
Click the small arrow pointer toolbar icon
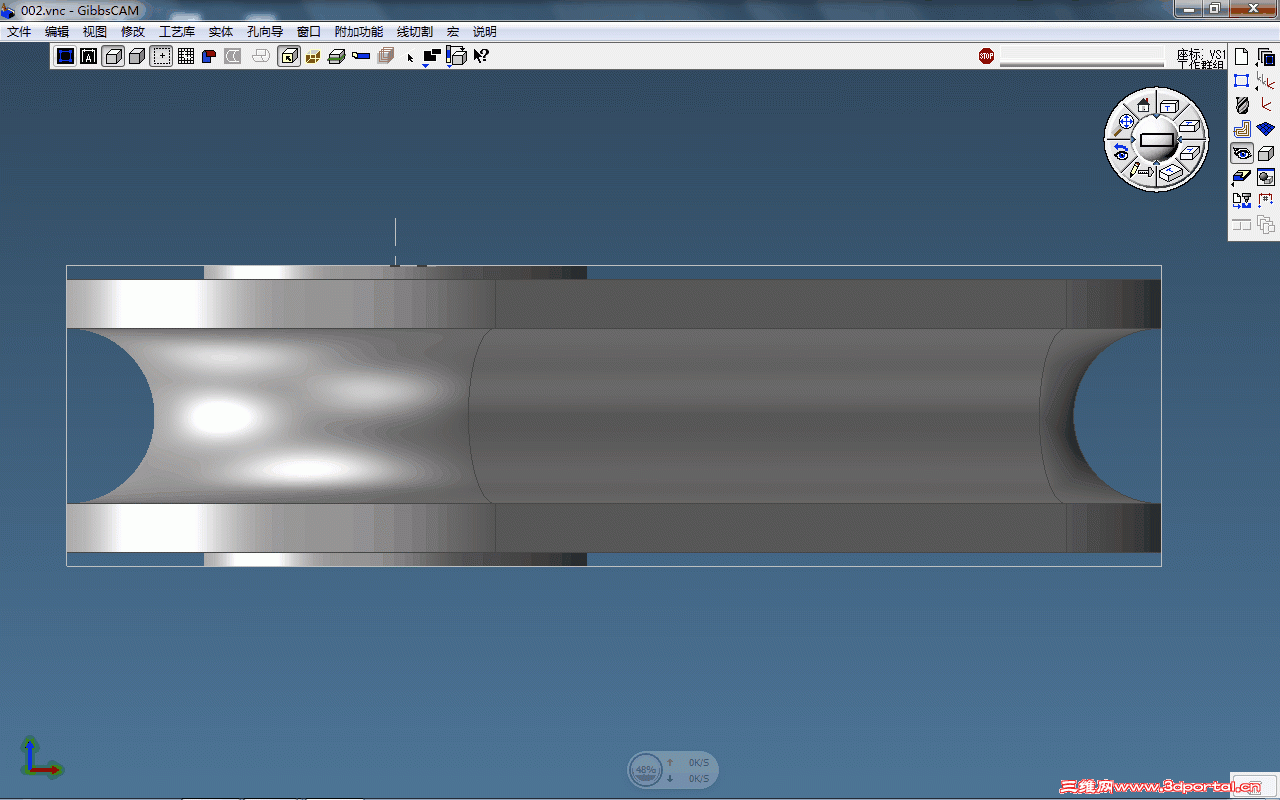pos(410,57)
